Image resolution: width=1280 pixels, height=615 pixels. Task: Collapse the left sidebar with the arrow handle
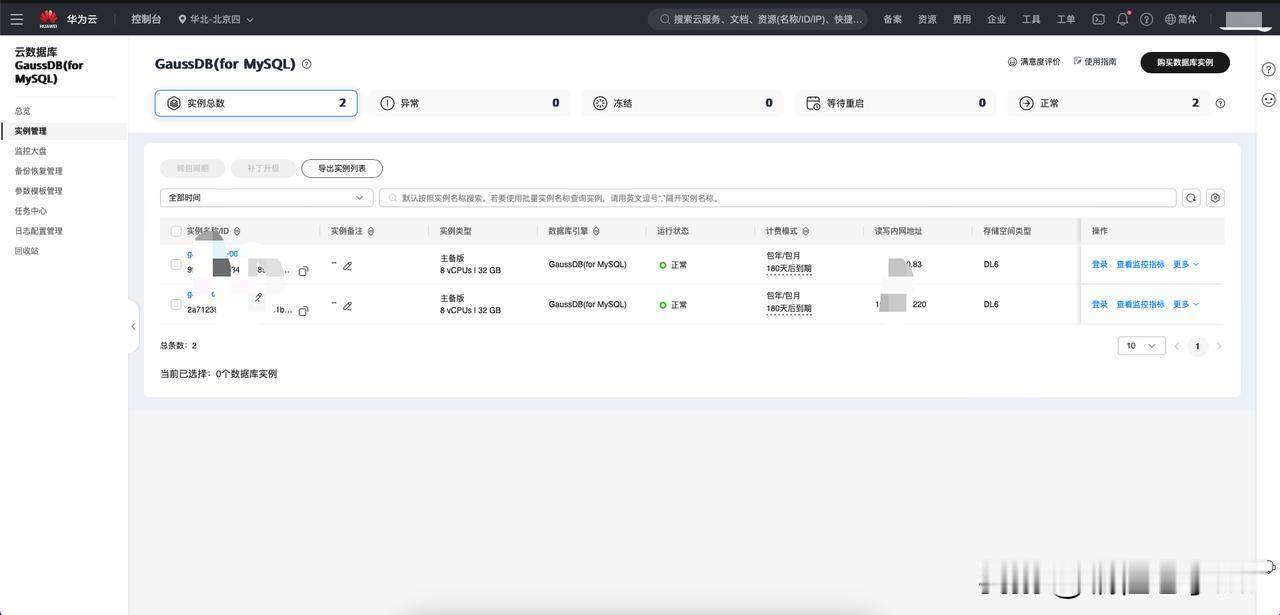pyautogui.click(x=133, y=326)
